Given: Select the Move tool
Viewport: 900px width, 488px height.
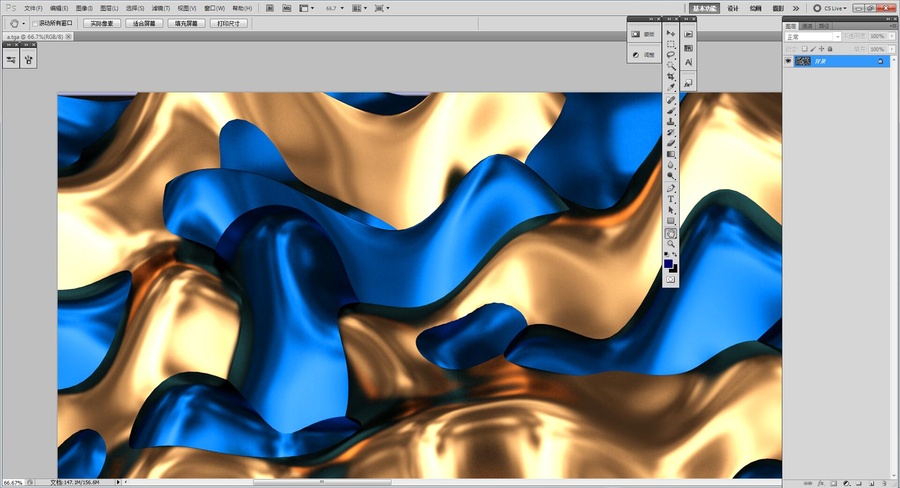Looking at the screenshot, I should [670, 33].
